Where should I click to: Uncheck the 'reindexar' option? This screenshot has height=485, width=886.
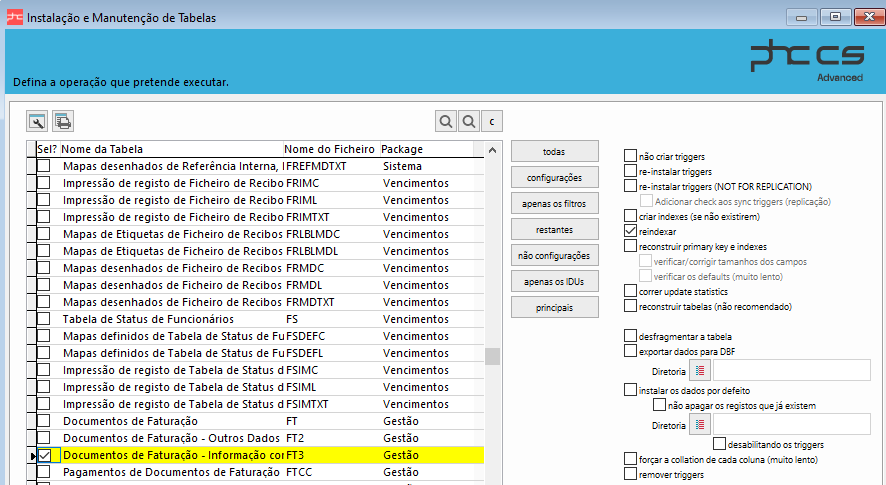click(631, 231)
